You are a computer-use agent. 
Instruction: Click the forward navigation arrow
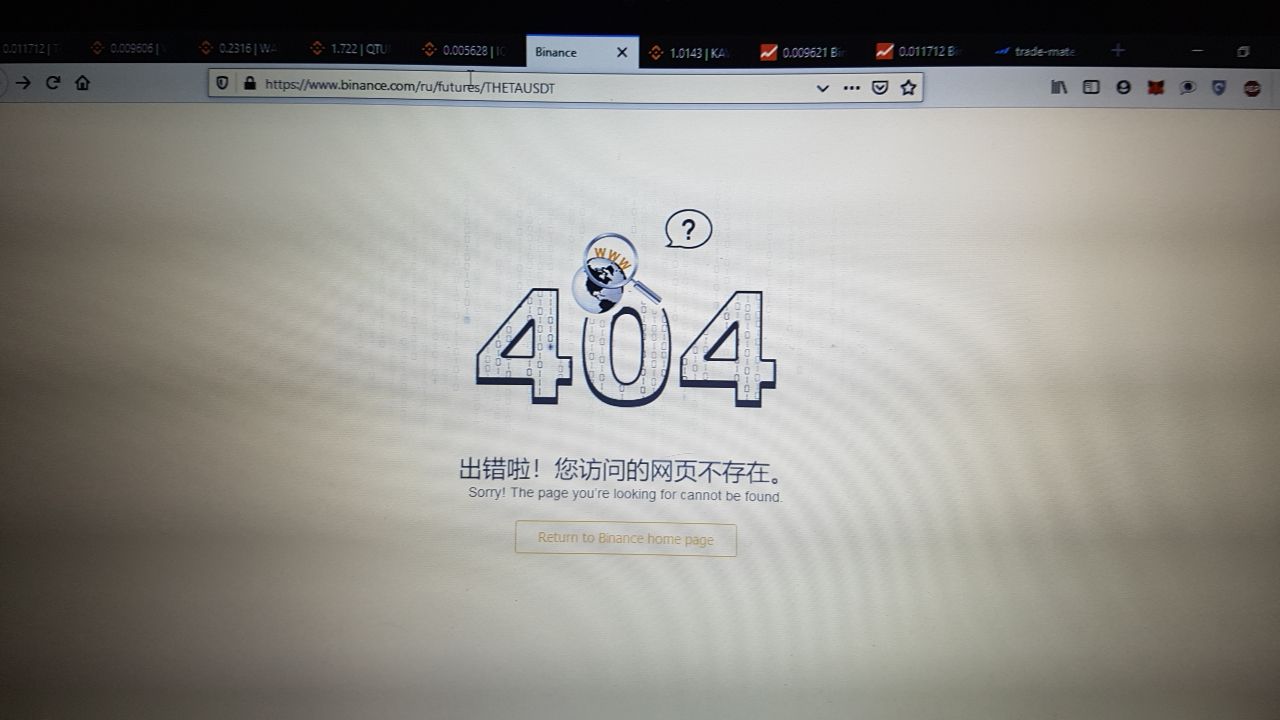pos(23,83)
